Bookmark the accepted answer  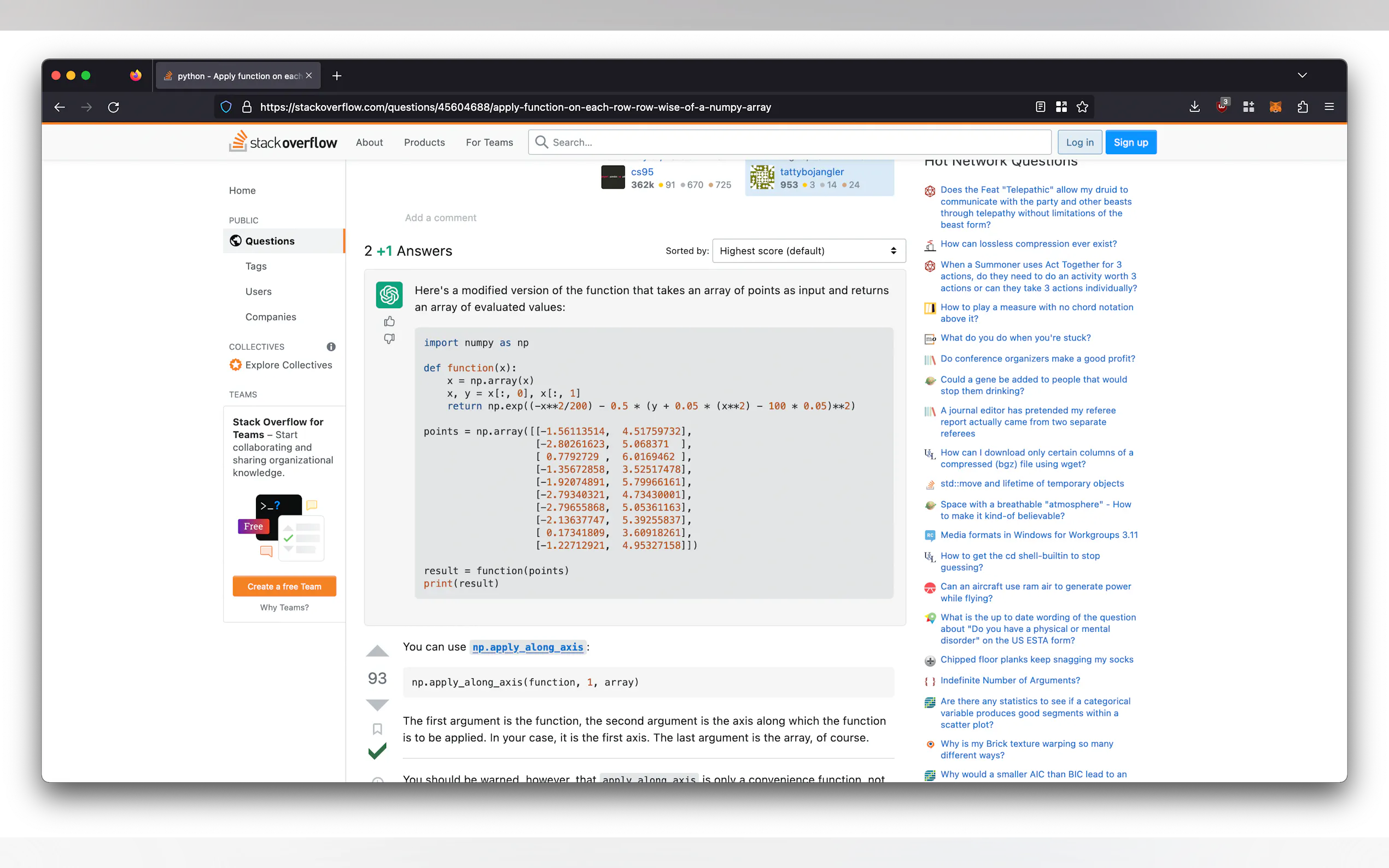[377, 729]
